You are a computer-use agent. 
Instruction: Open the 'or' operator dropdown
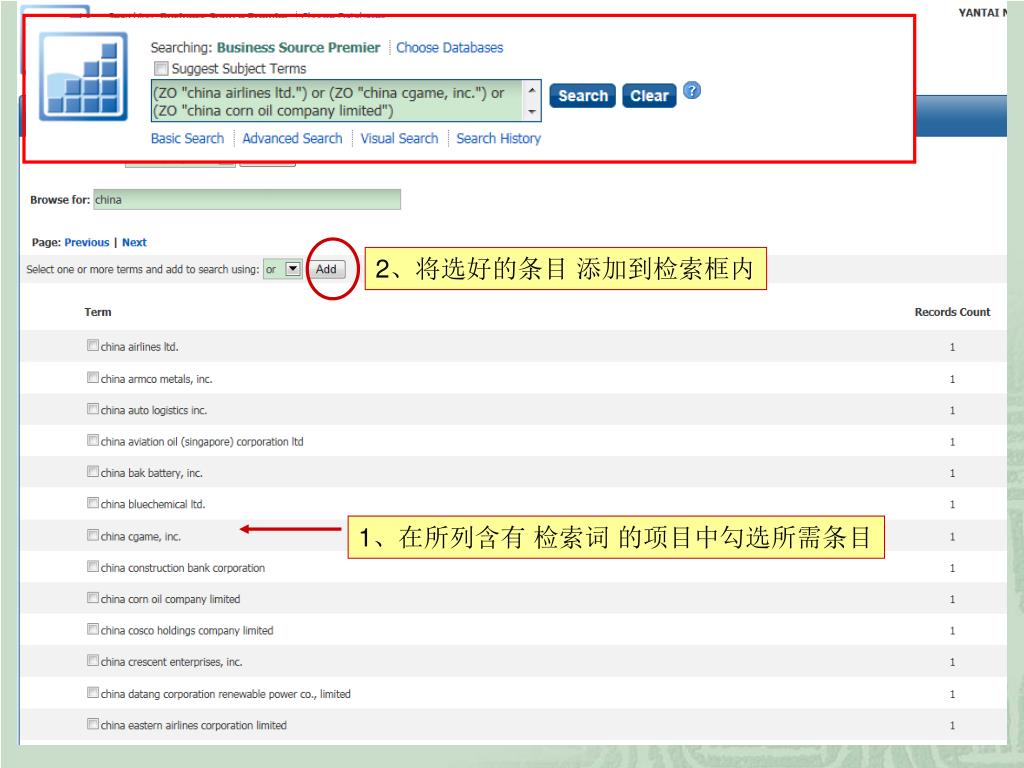click(282, 269)
